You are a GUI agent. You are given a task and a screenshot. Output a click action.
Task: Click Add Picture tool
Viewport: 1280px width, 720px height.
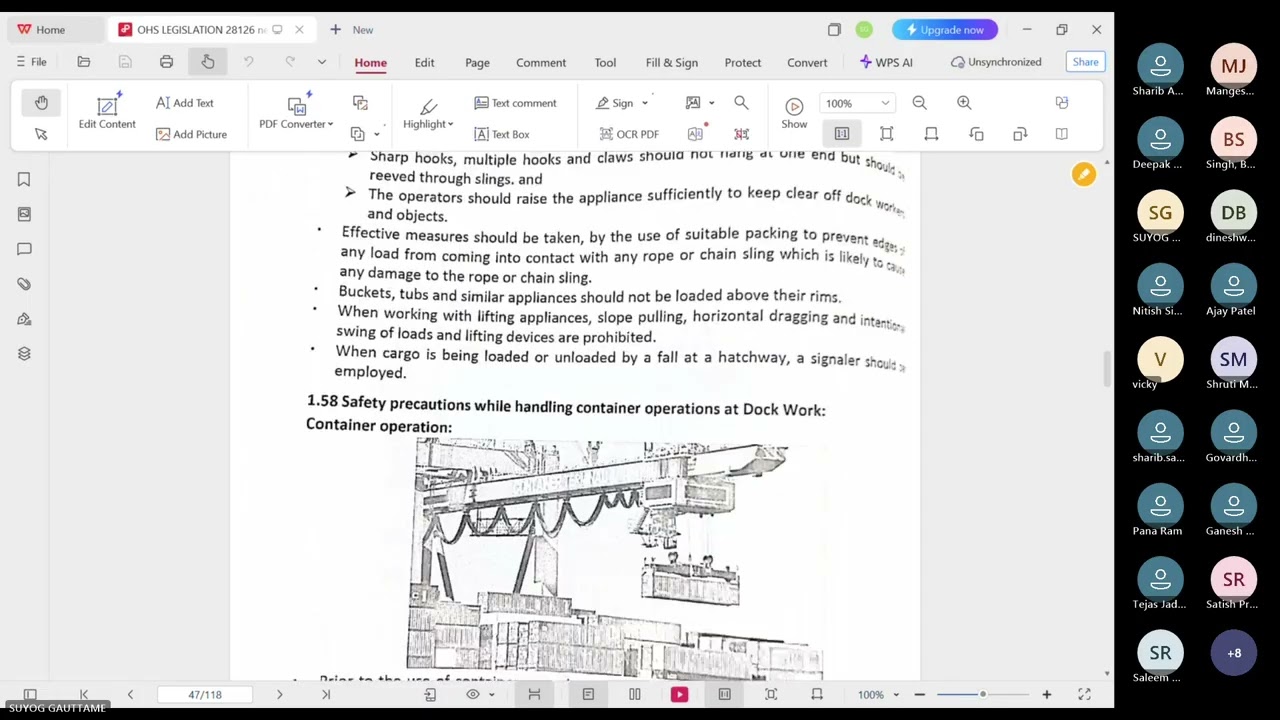coord(191,134)
